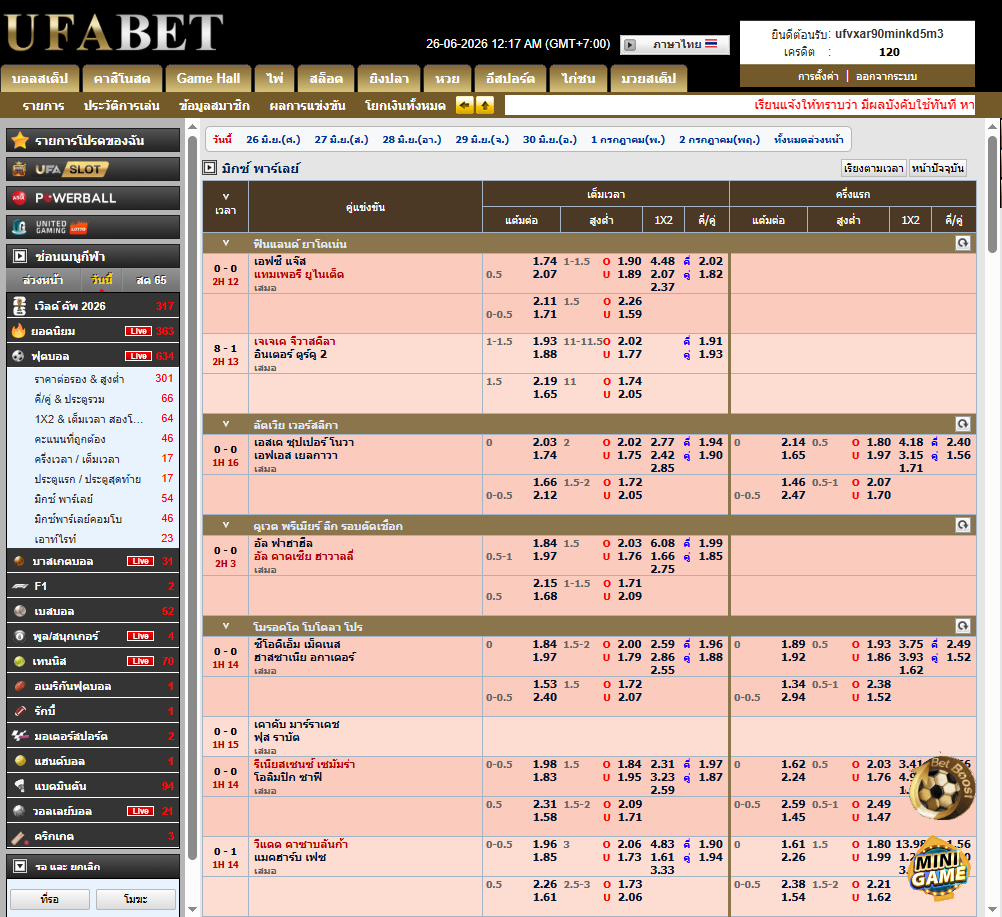Switch to the สด 65 live tab
The height and width of the screenshot is (917, 1002).
tap(151, 280)
